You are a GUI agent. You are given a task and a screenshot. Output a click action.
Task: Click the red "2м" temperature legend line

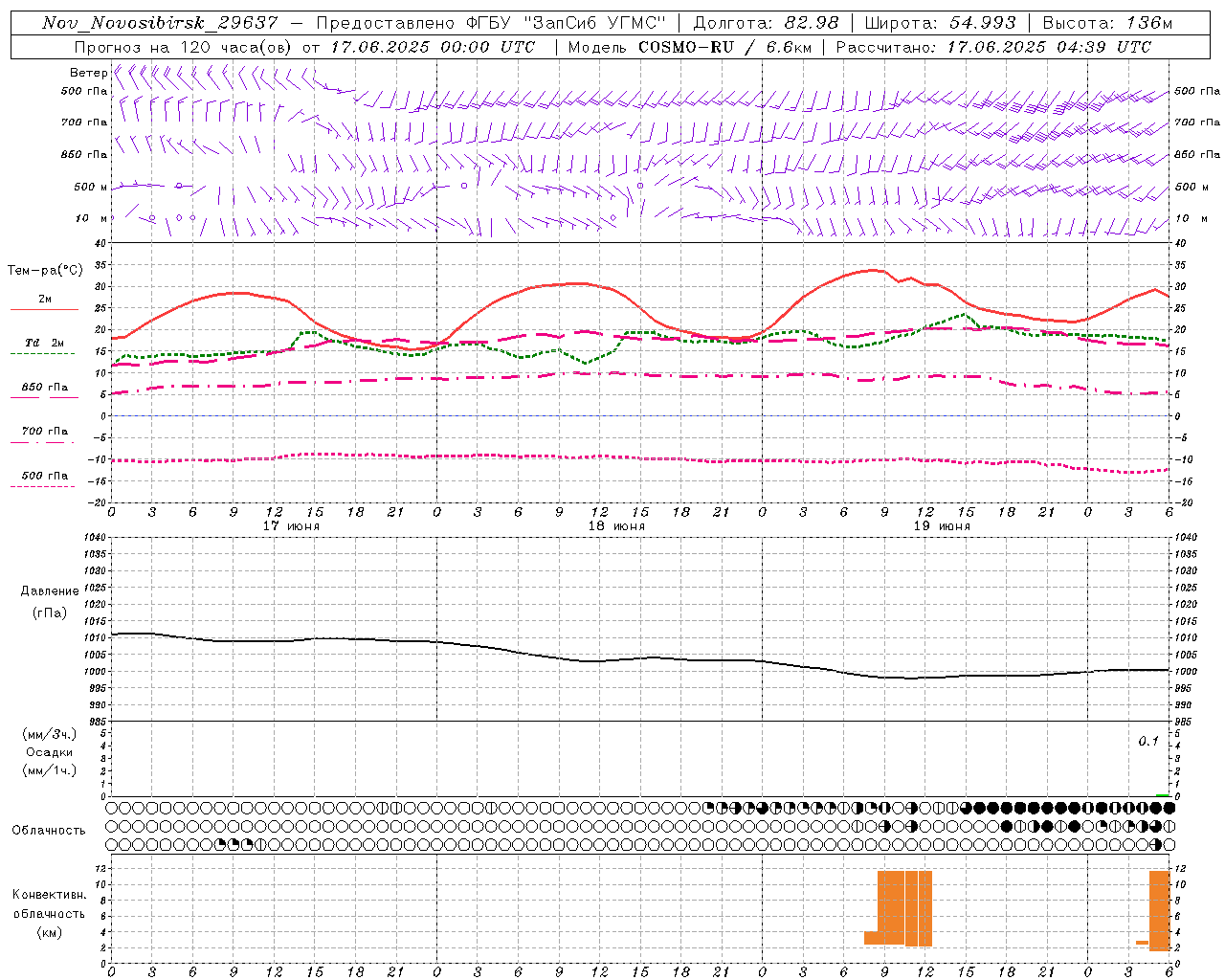[x=44, y=310]
